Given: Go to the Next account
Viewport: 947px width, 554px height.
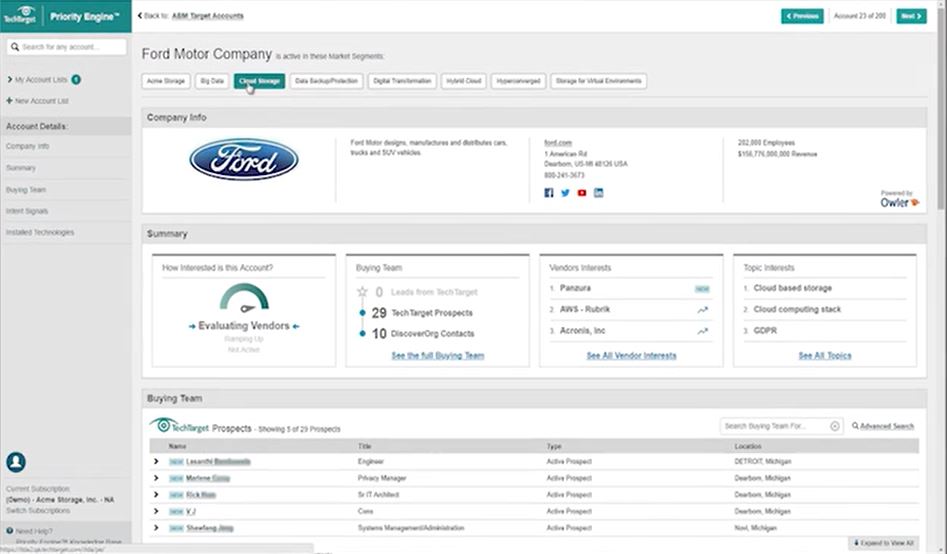Looking at the screenshot, I should pyautogui.click(x=910, y=16).
